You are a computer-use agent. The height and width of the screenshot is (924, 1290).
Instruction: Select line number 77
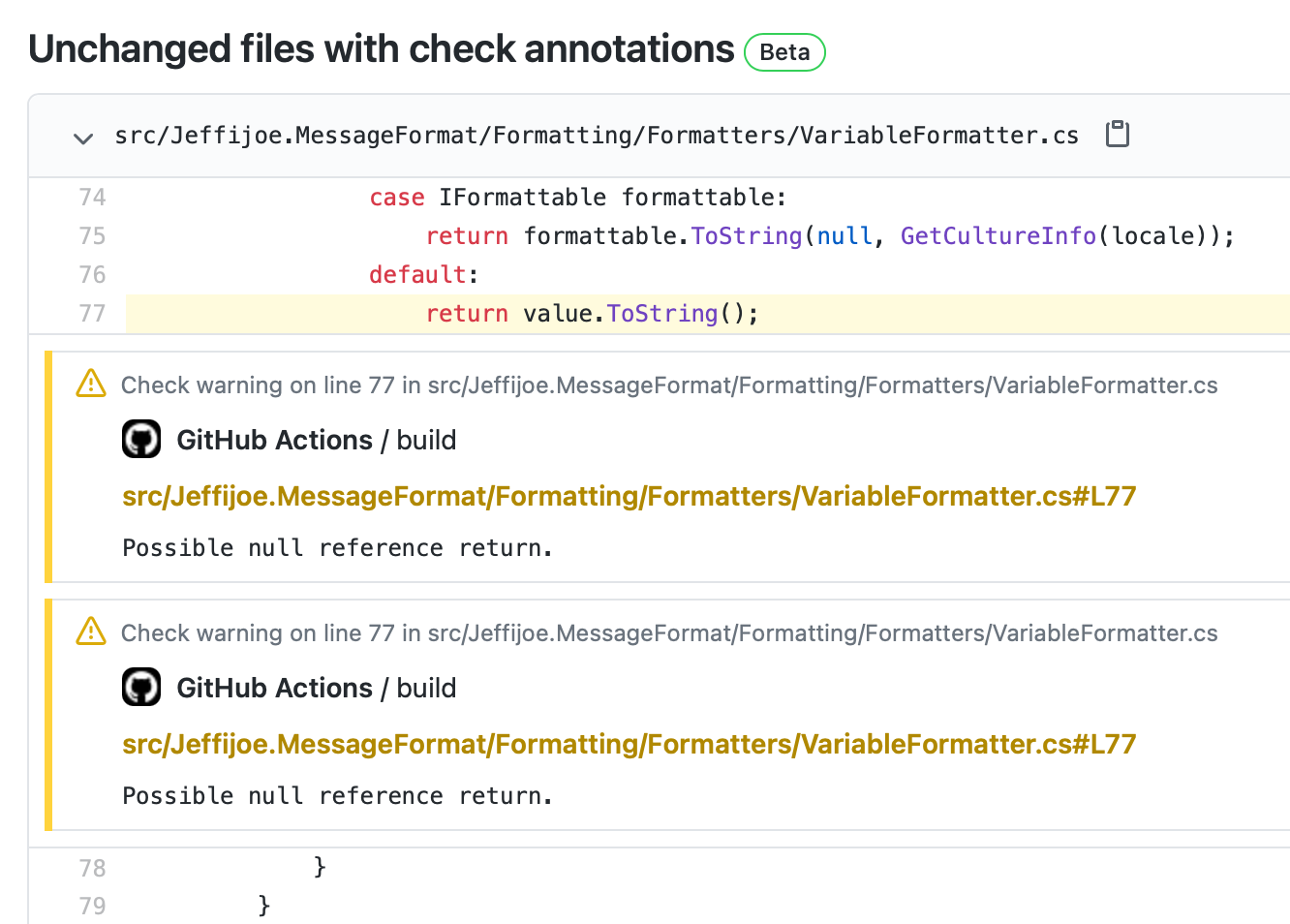(92, 314)
